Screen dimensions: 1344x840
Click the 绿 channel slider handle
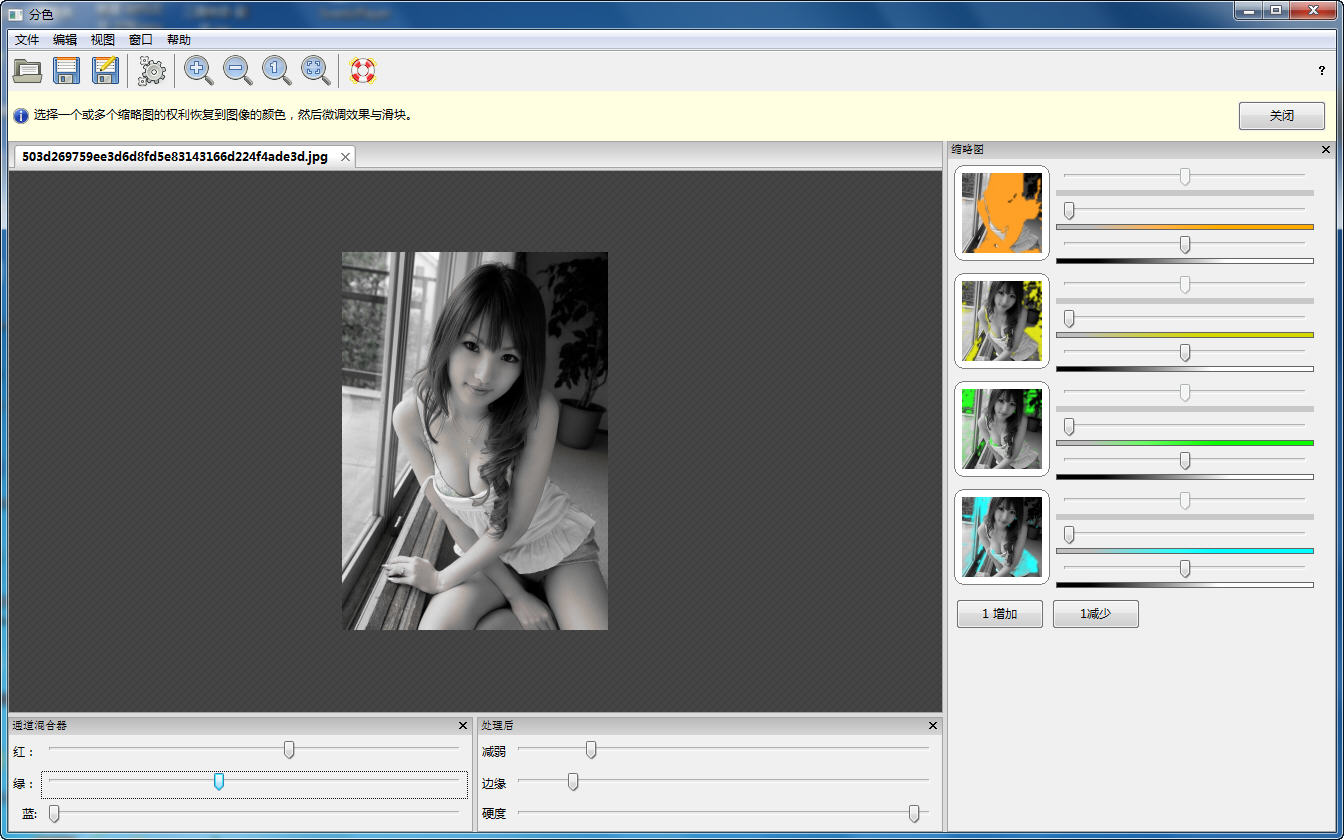(x=219, y=782)
